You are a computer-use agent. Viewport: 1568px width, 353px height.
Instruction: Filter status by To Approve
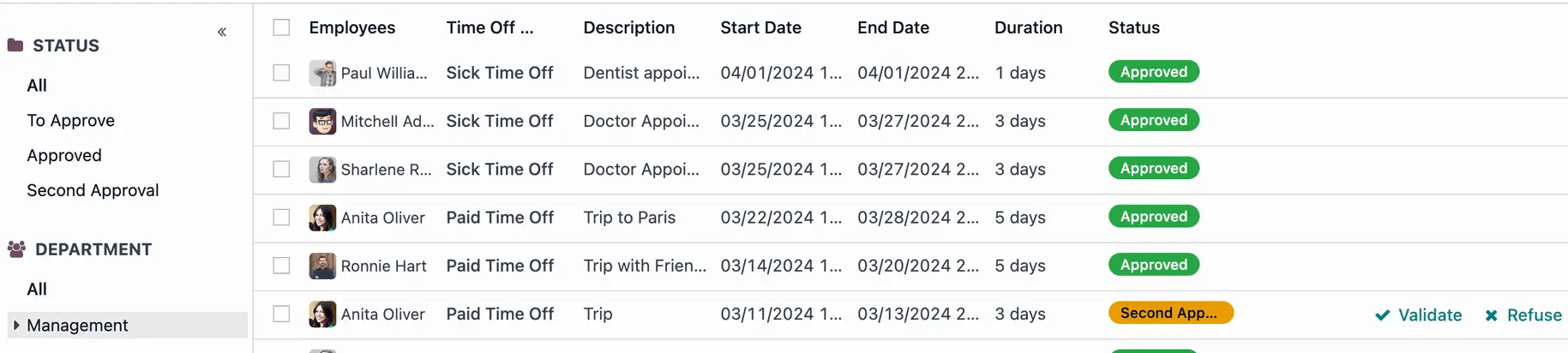[70, 121]
